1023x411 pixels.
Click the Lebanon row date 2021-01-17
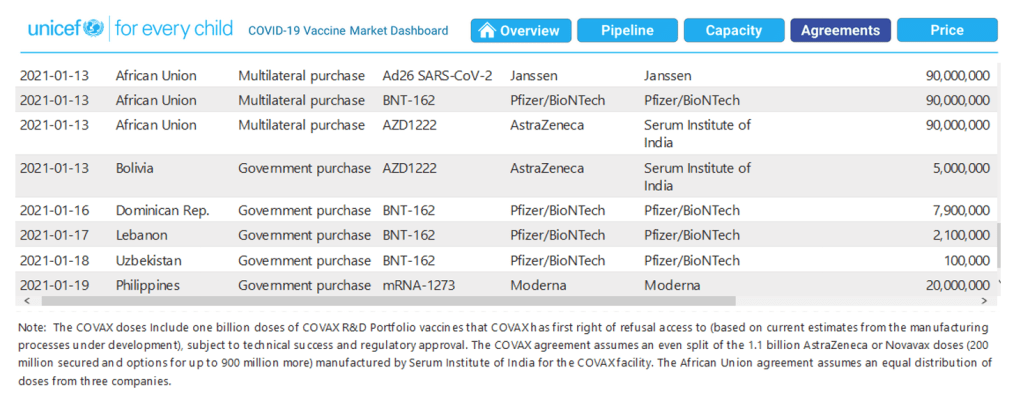[x=56, y=235]
